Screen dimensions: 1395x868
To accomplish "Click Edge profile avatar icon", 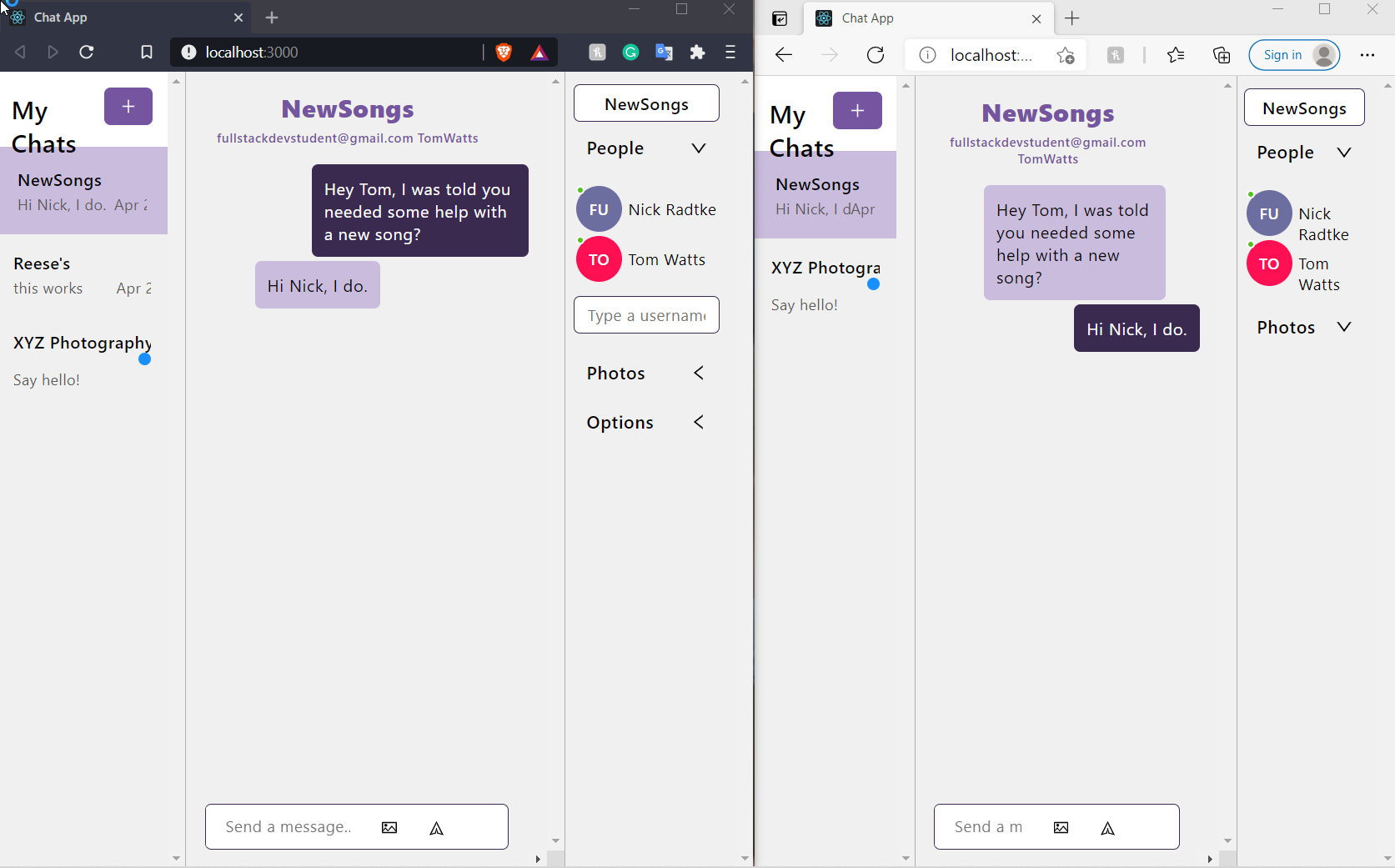I will tap(1323, 55).
